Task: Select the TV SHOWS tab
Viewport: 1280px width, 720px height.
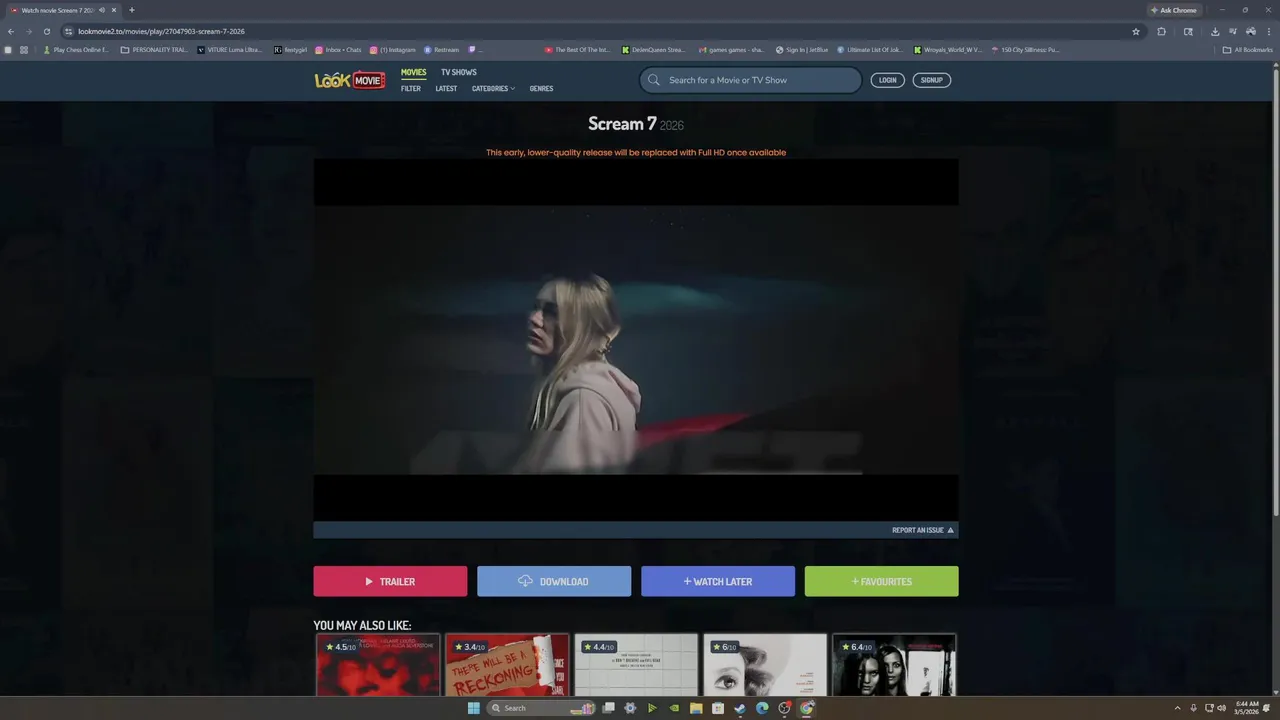Action: pyautogui.click(x=459, y=72)
